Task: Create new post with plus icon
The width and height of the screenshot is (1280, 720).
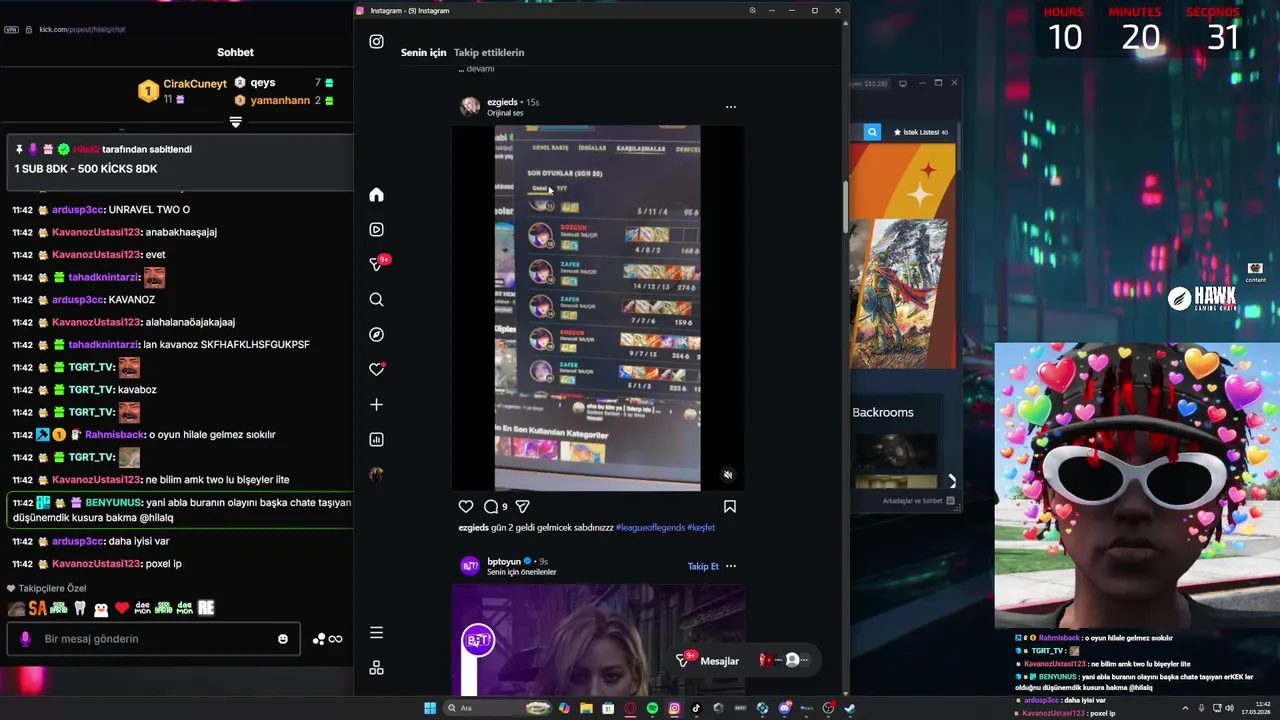Action: [376, 404]
